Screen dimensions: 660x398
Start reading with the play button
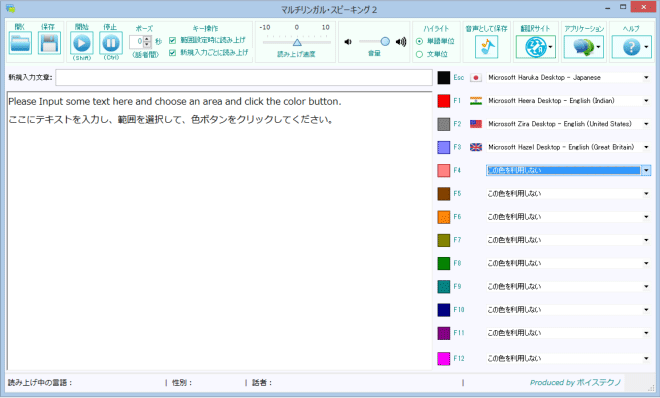pyautogui.click(x=82, y=43)
